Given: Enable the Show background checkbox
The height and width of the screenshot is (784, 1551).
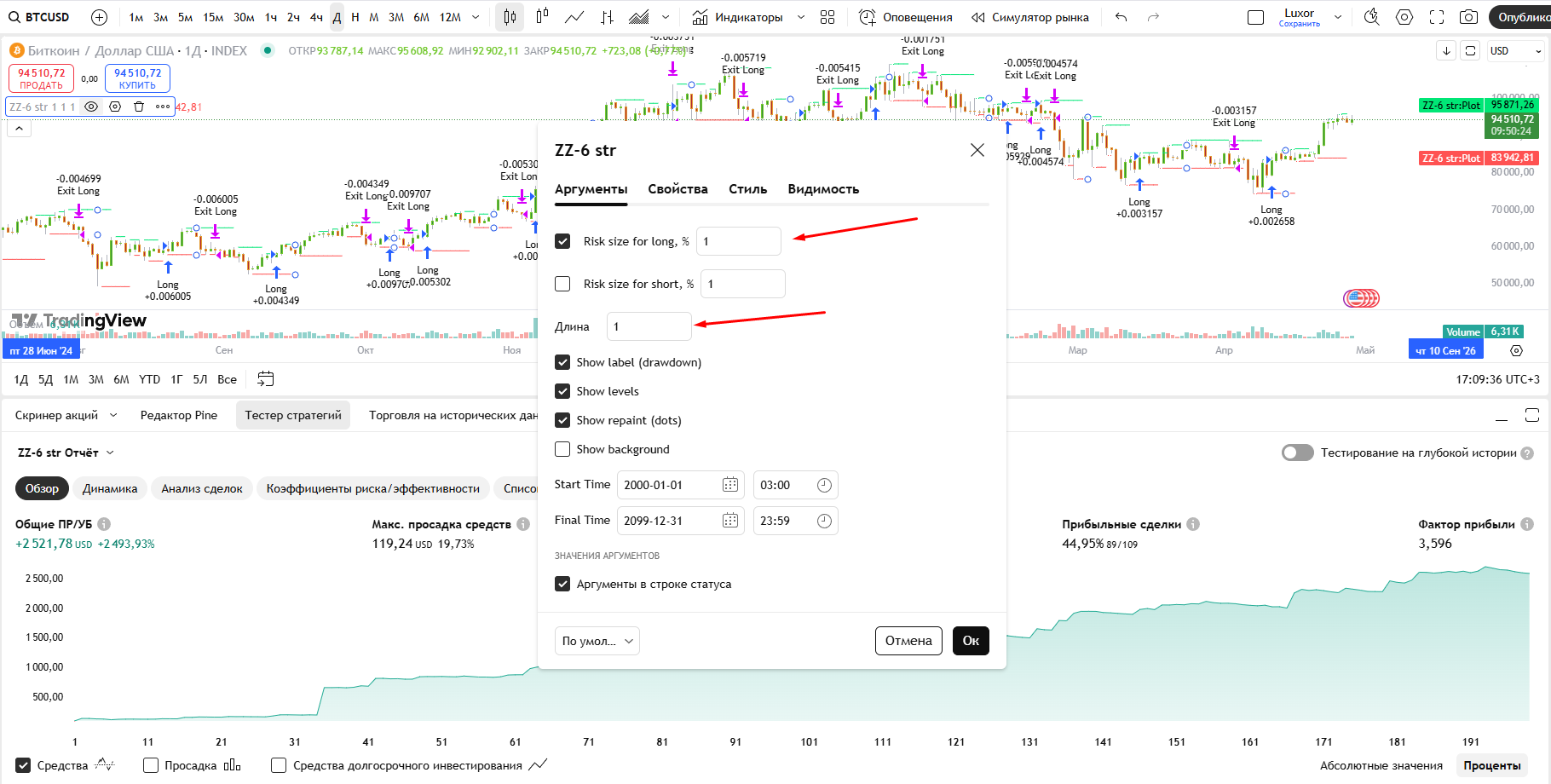Looking at the screenshot, I should (x=562, y=449).
